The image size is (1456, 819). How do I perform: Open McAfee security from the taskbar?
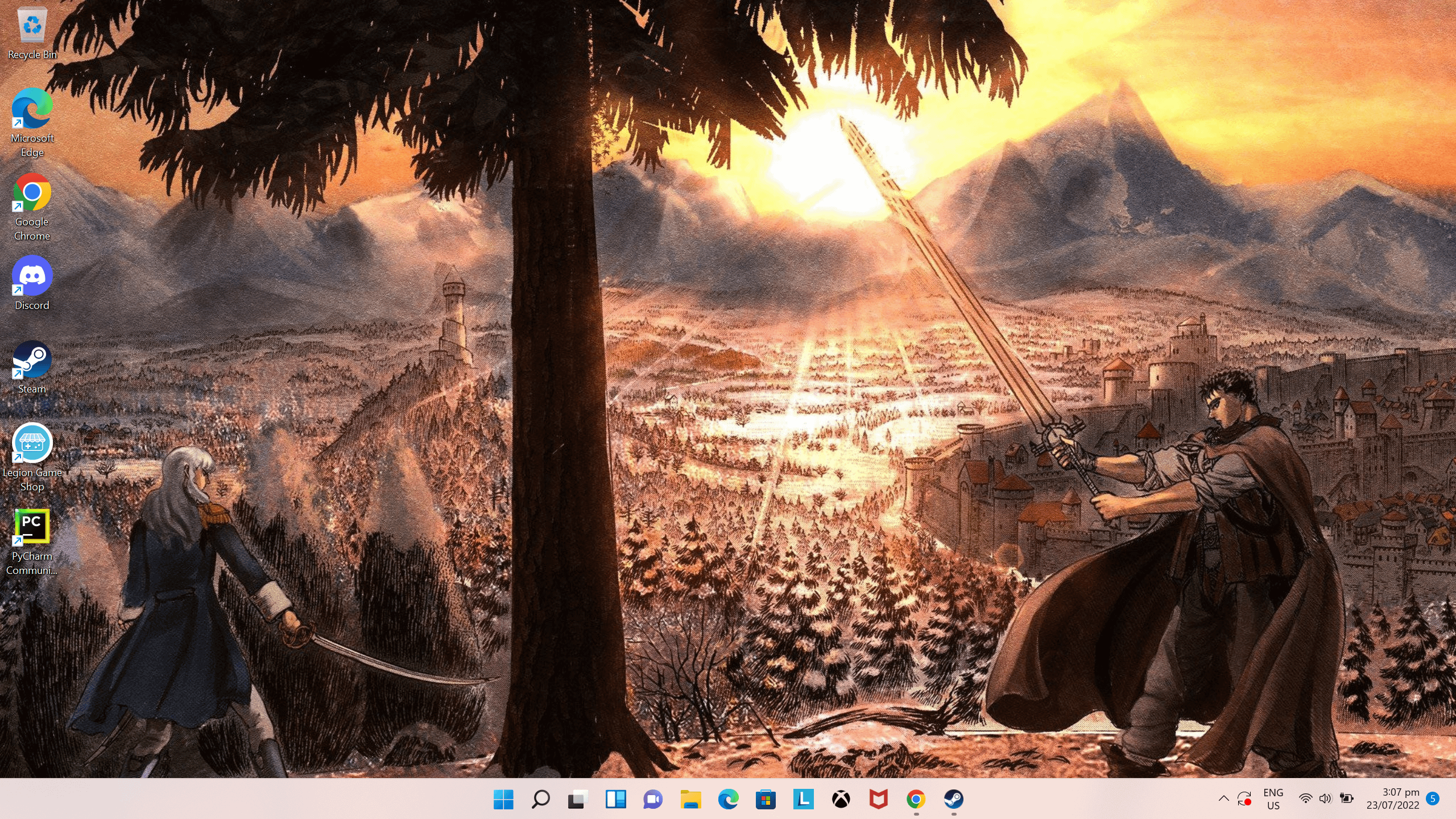[x=879, y=800]
